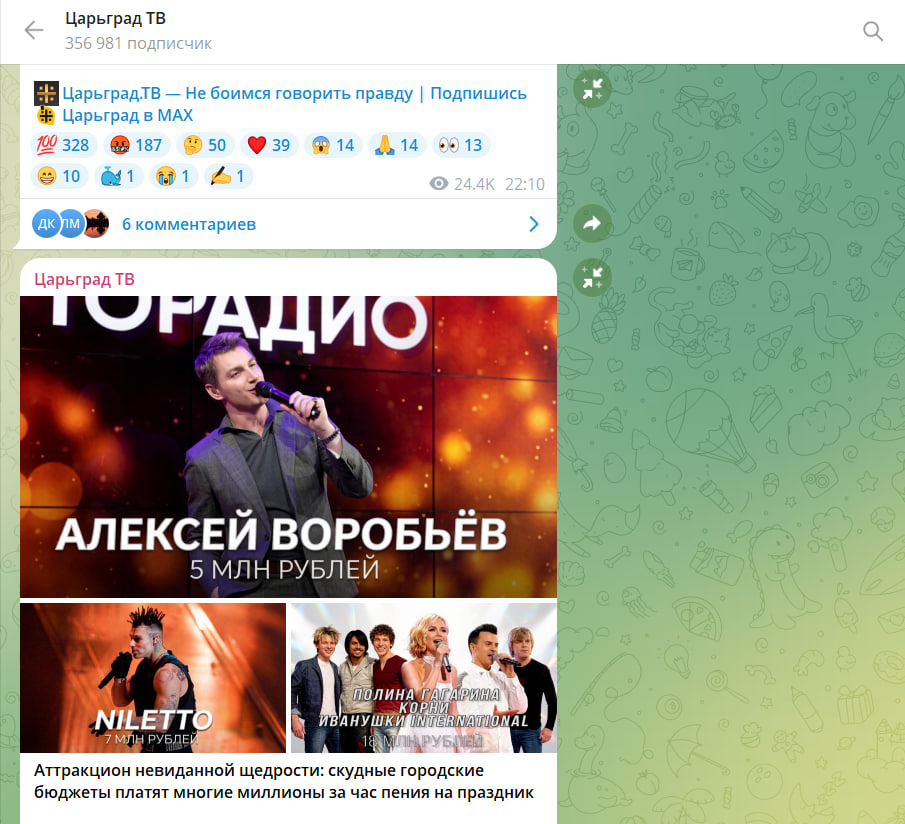Click the ЛМ commenter avatar
905x824 pixels.
(70, 223)
